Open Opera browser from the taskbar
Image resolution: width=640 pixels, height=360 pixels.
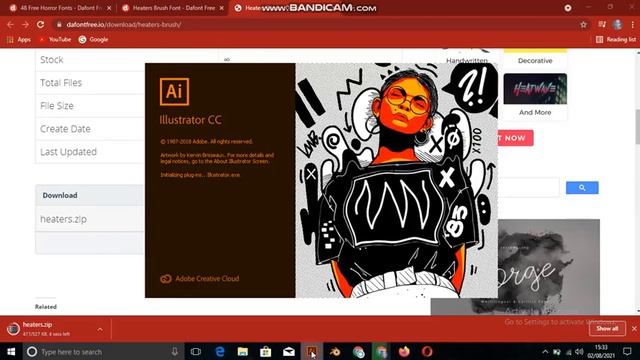427,351
